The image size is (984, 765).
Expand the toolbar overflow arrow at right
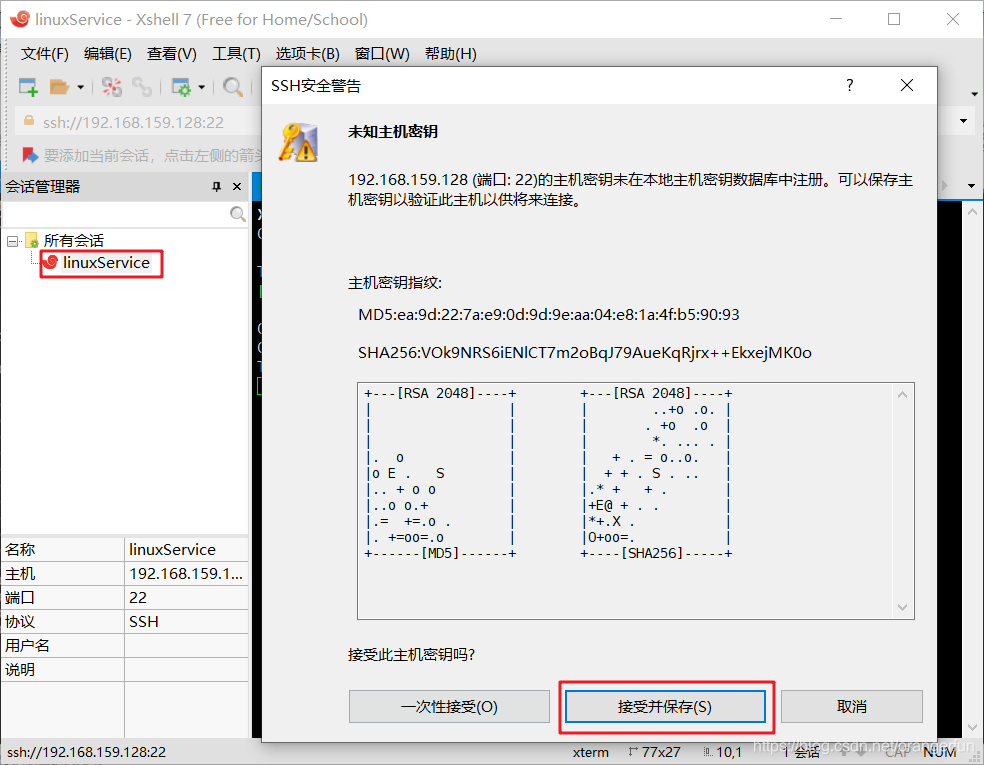[x=974, y=94]
